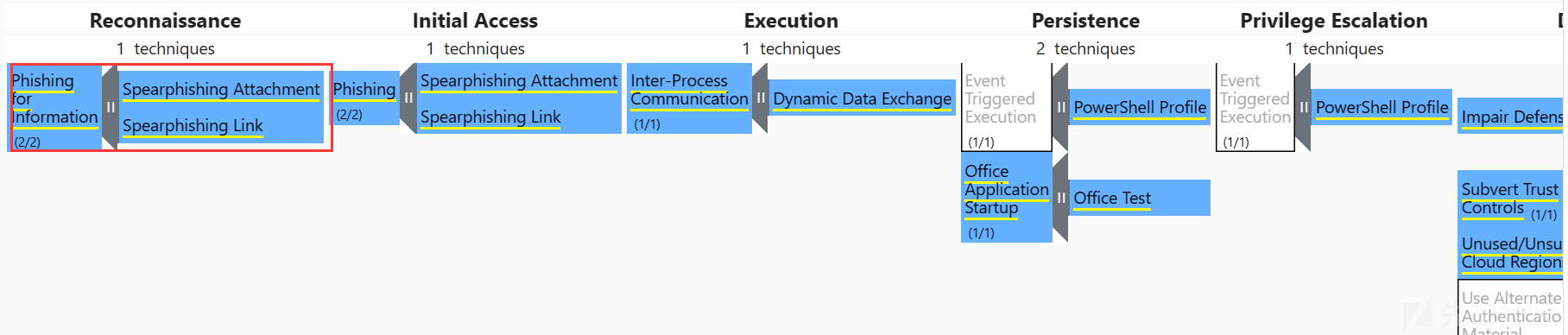Select the Impair Defenses technique cell
This screenshot has height=335, width=1568.
click(1511, 117)
